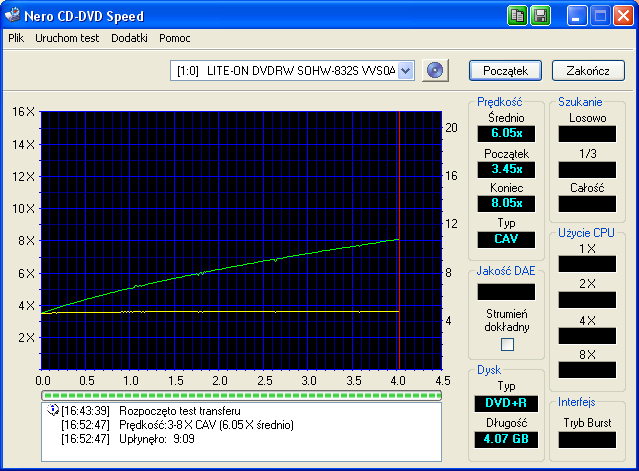This screenshot has width=639, height=471.
Task: Click the Początek button
Action: tap(505, 71)
